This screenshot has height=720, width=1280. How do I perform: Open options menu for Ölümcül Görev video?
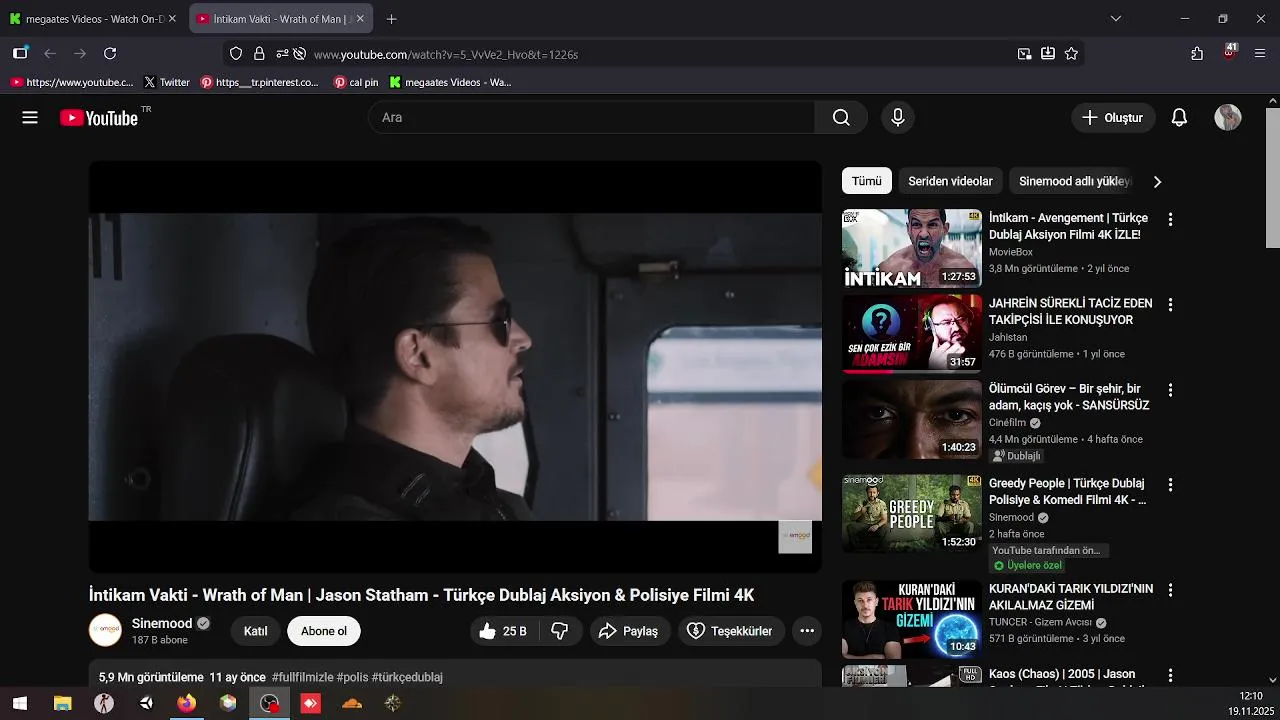[1170, 390]
